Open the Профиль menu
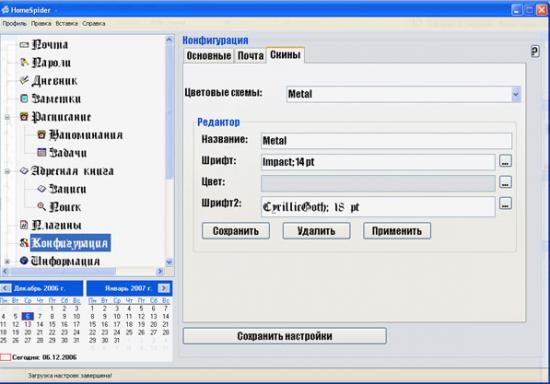550x384 pixels. [x=14, y=23]
